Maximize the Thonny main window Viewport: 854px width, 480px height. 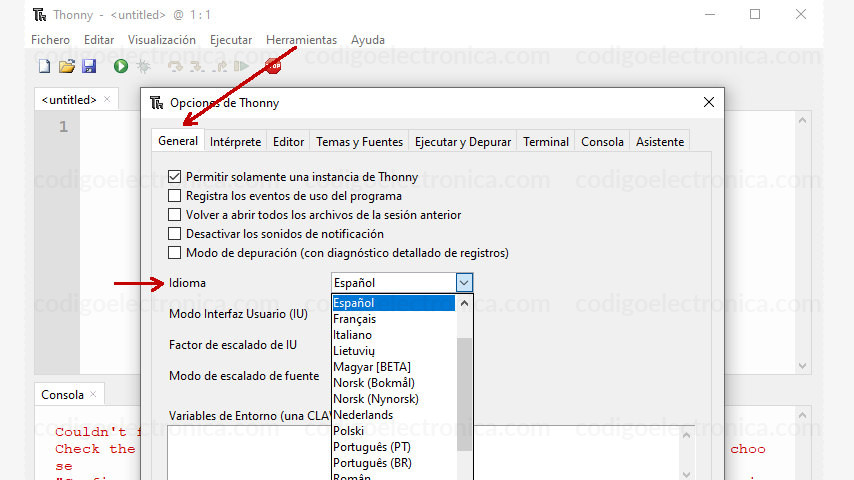pos(755,15)
